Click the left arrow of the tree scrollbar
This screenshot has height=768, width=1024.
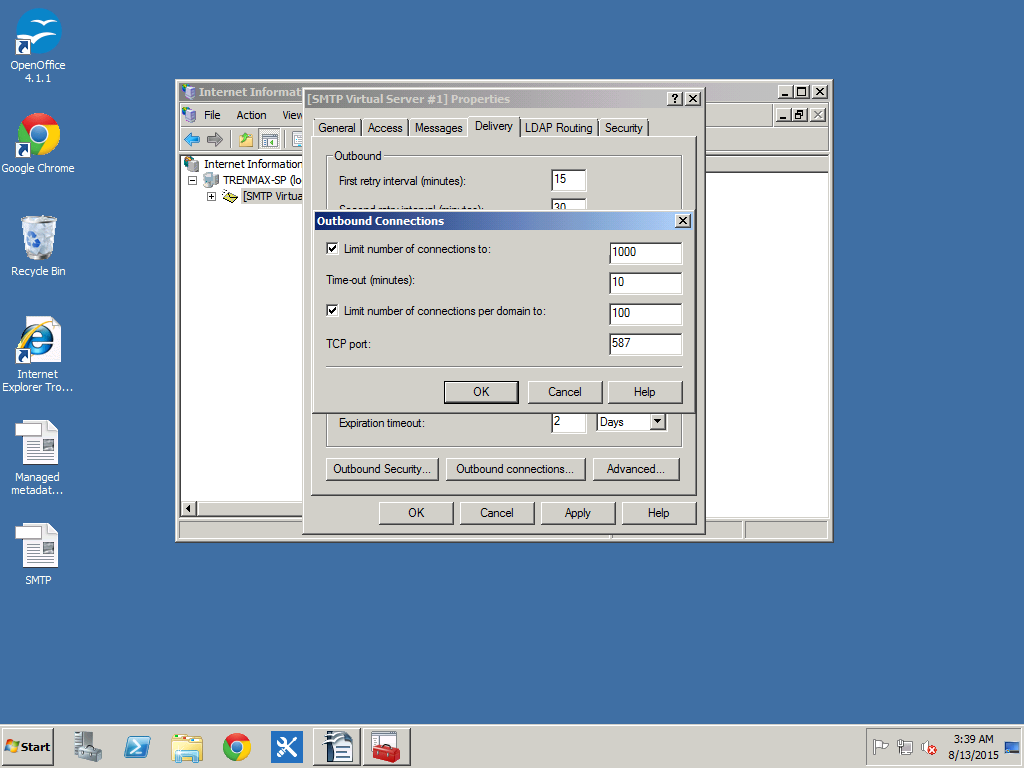click(189, 509)
